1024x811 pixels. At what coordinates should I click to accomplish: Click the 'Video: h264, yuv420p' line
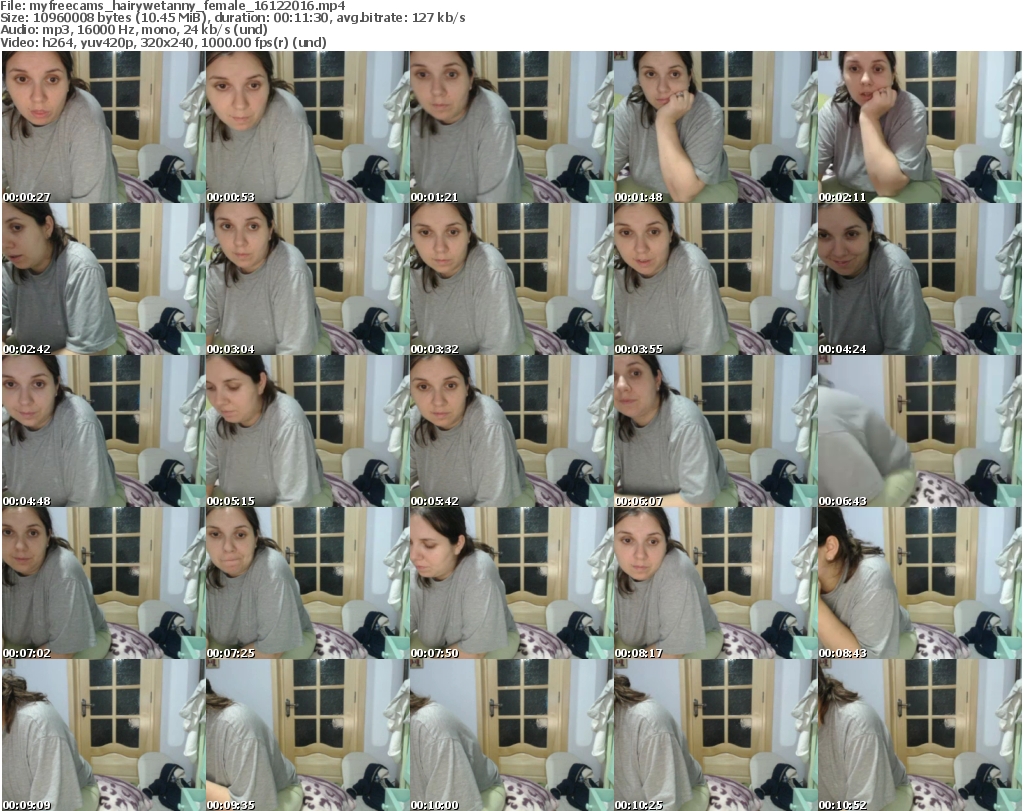(163, 42)
